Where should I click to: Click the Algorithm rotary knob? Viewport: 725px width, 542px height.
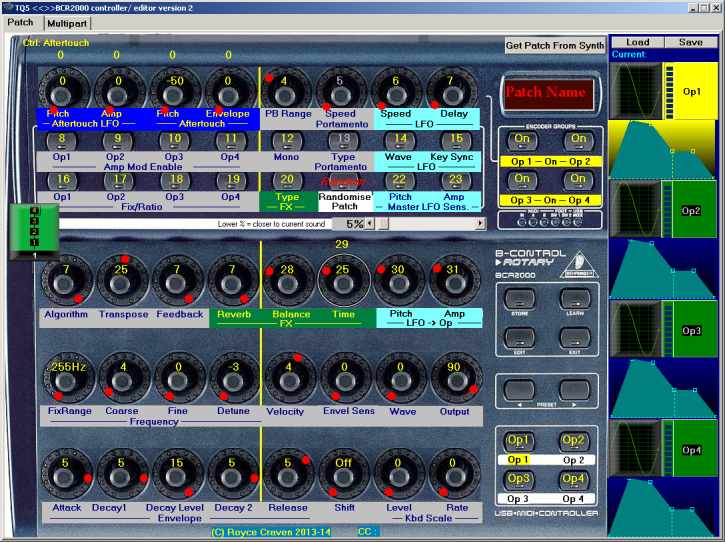pos(66,283)
